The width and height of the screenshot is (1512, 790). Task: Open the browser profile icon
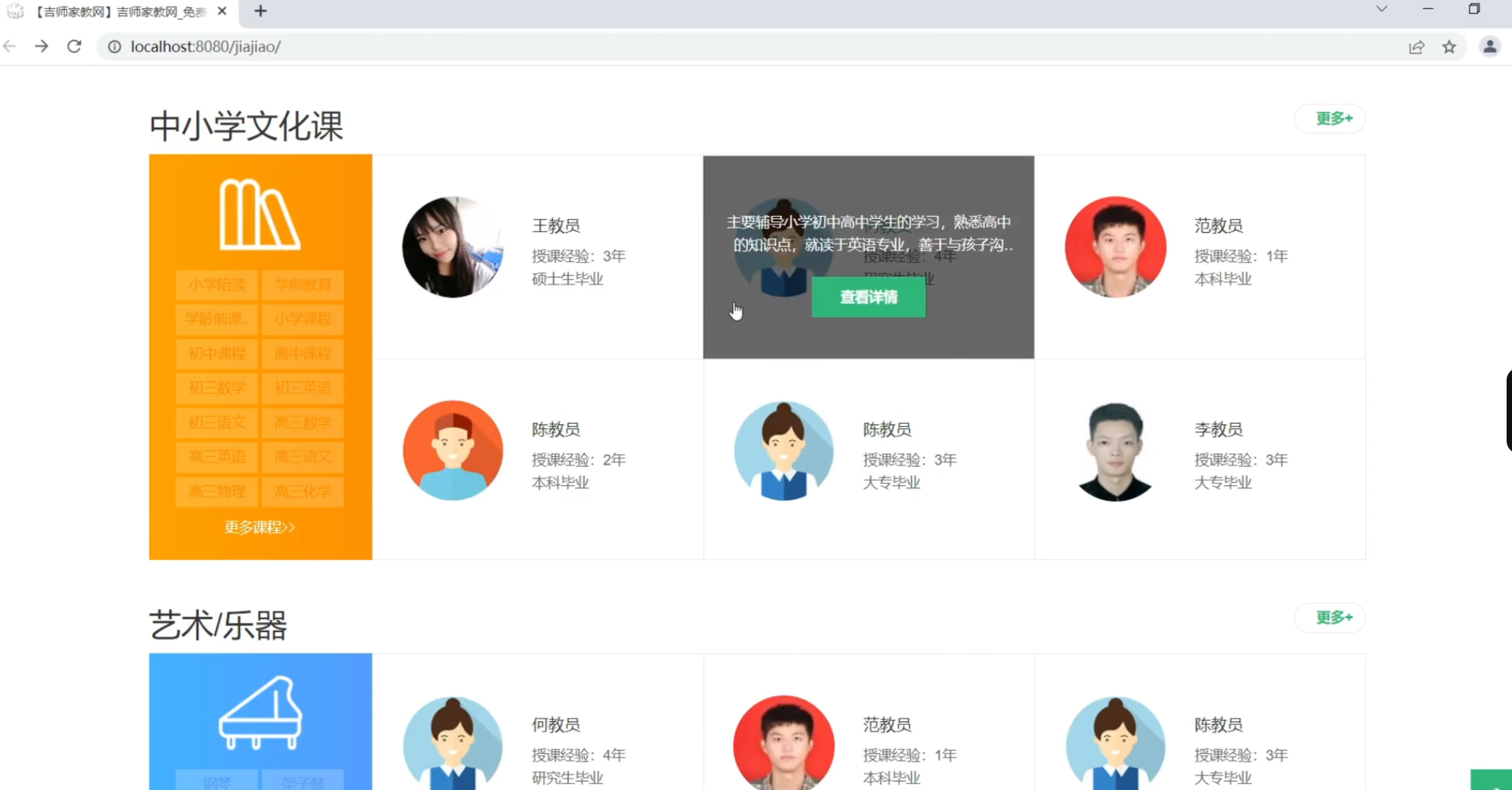click(x=1489, y=47)
